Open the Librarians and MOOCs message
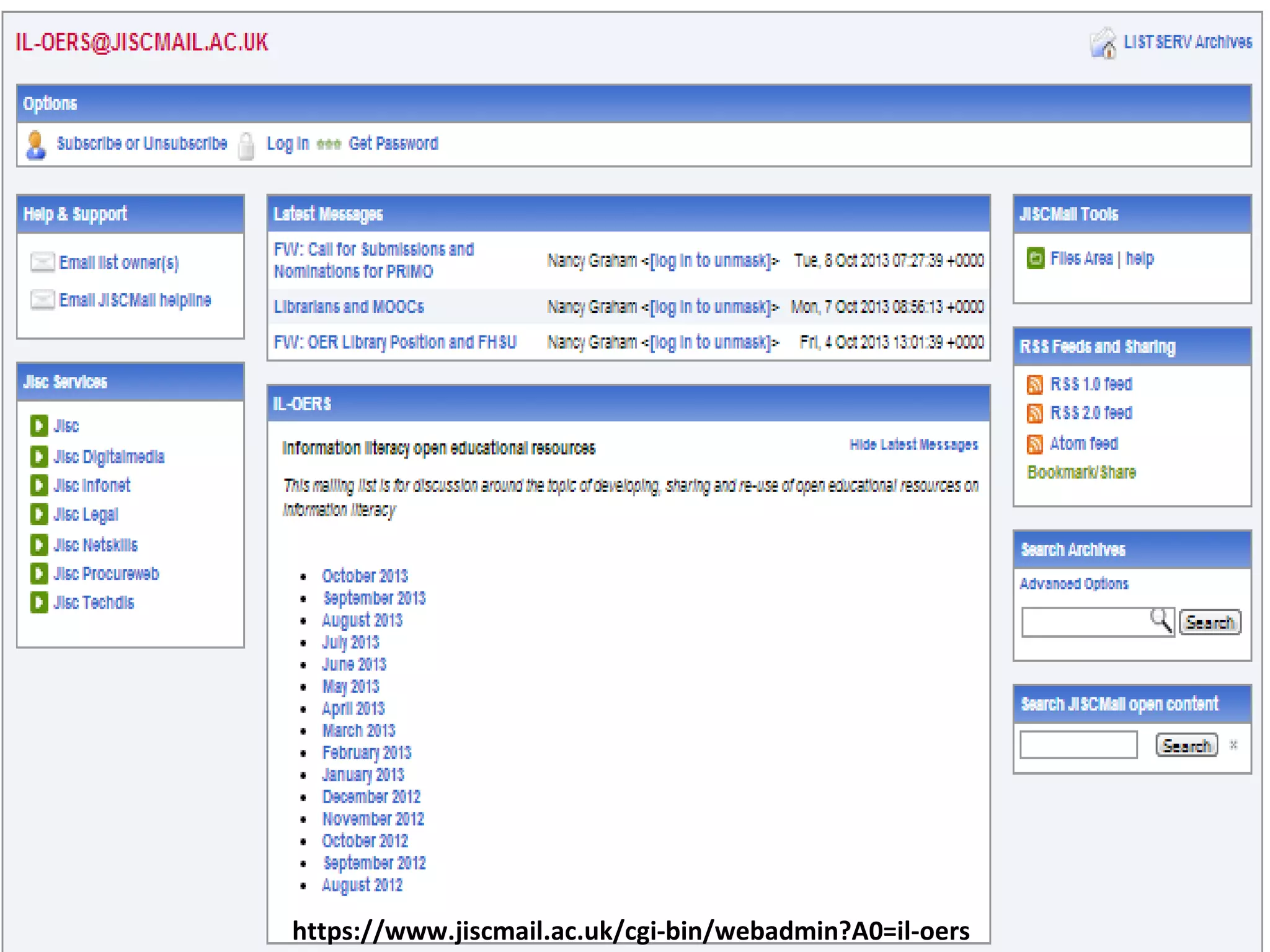1270x952 pixels. [349, 307]
